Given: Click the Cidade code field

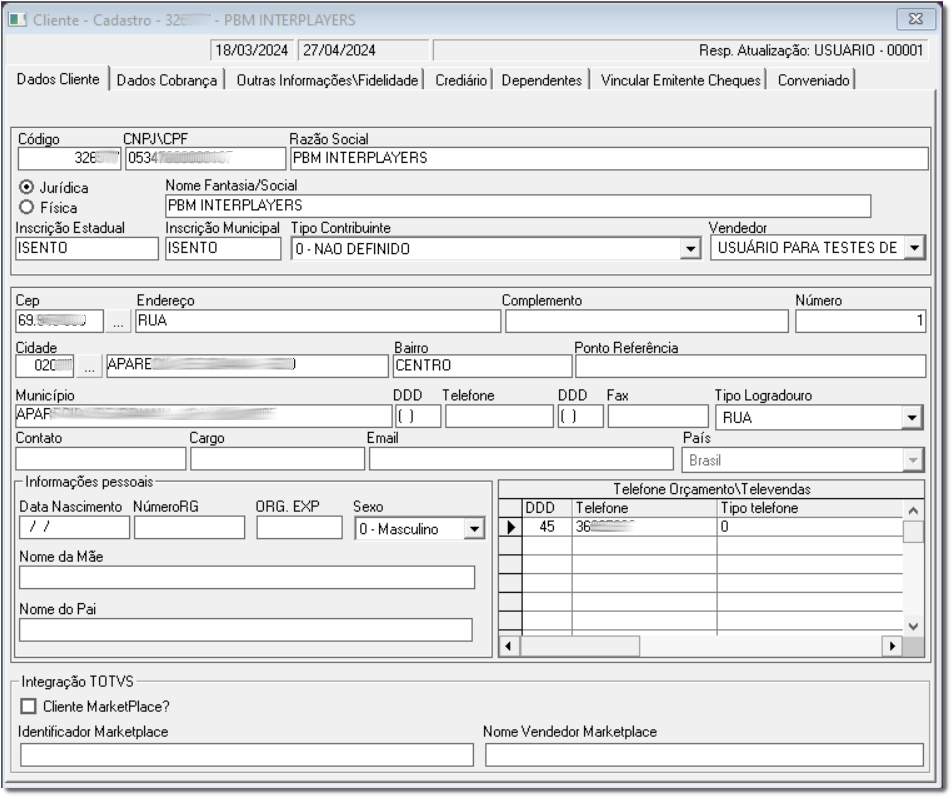Looking at the screenshot, I should click(x=44, y=366).
